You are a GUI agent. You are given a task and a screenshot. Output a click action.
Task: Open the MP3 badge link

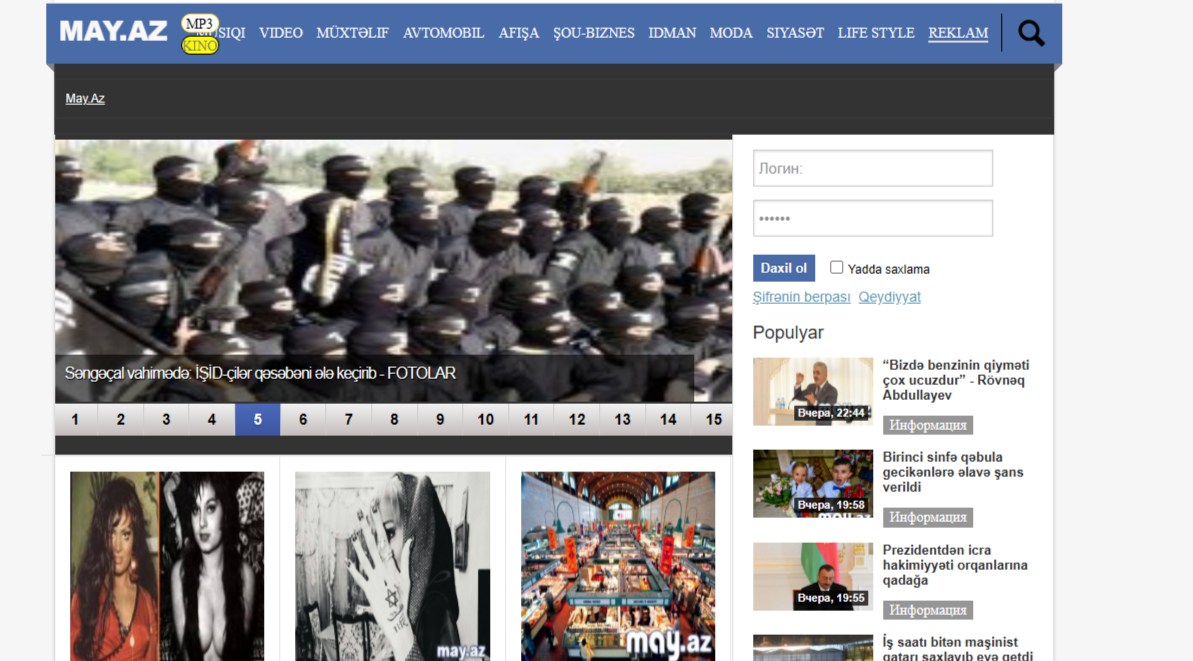[199, 23]
